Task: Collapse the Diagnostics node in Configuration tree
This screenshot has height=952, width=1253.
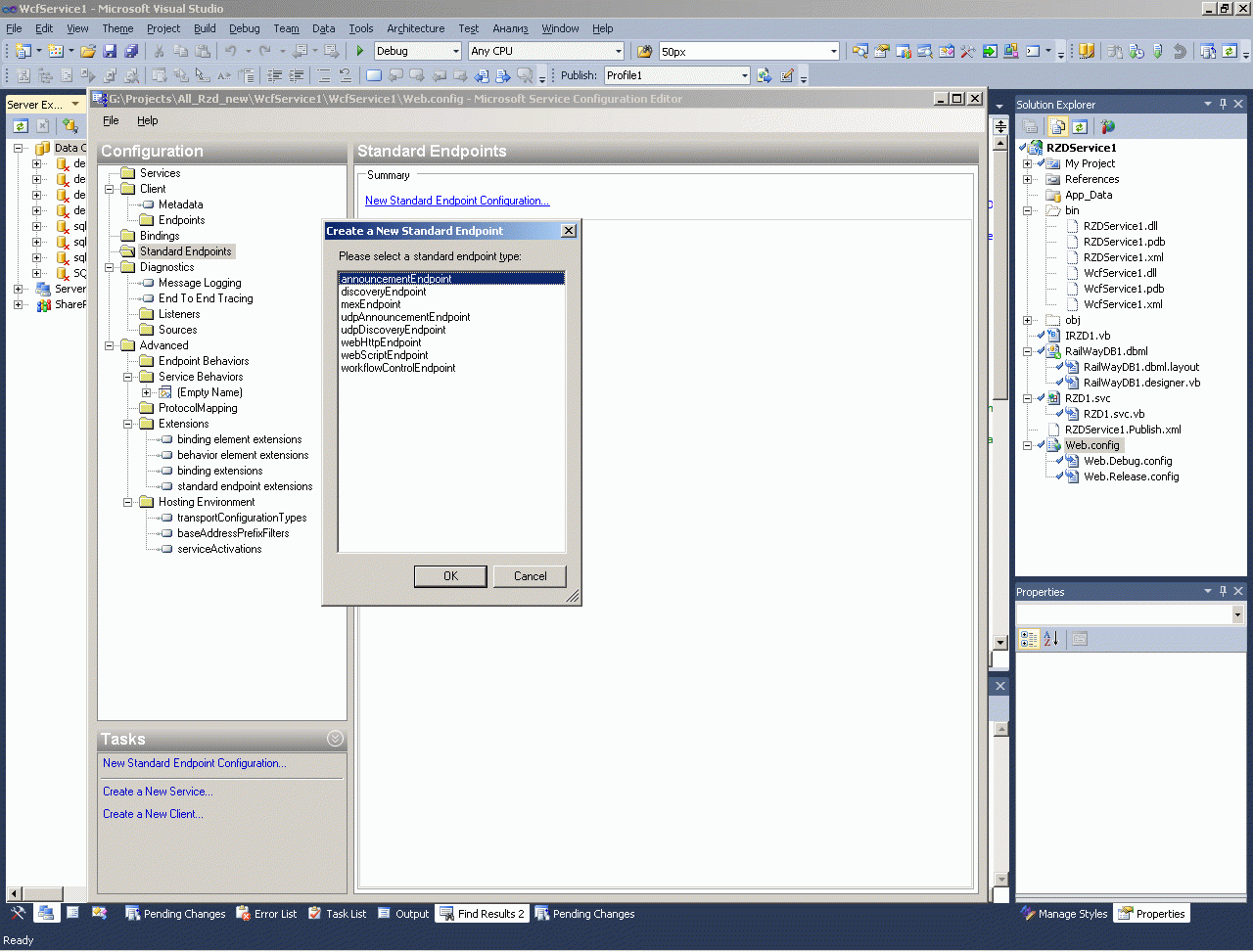Action: coord(110,267)
